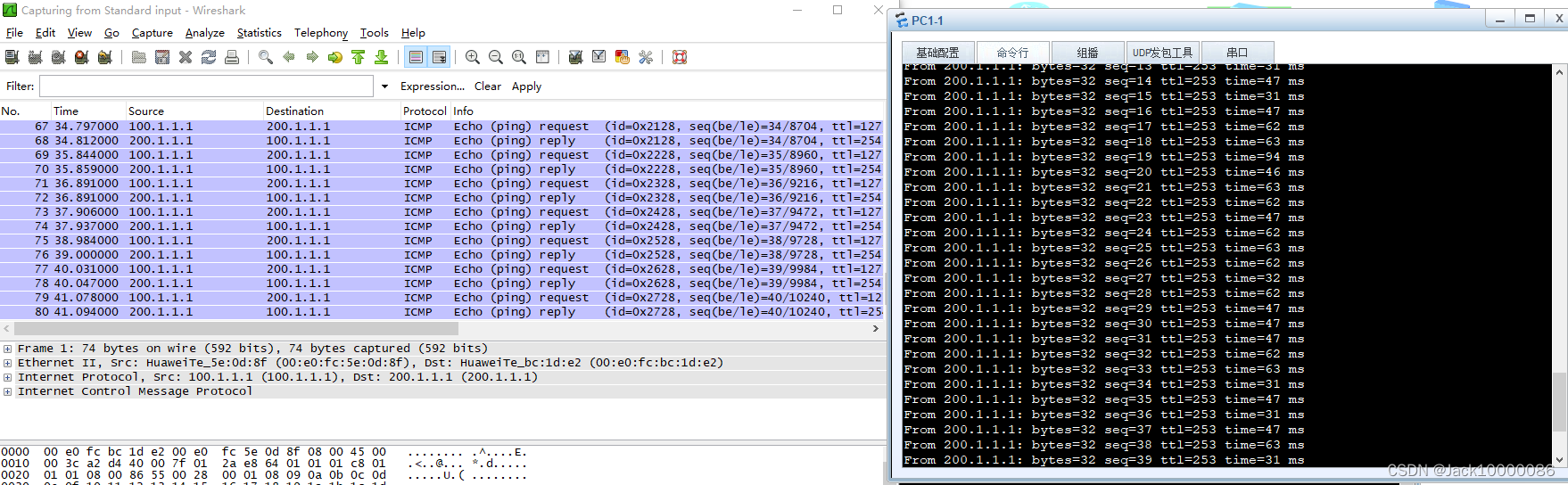Focus the display Filter input field

(206, 86)
